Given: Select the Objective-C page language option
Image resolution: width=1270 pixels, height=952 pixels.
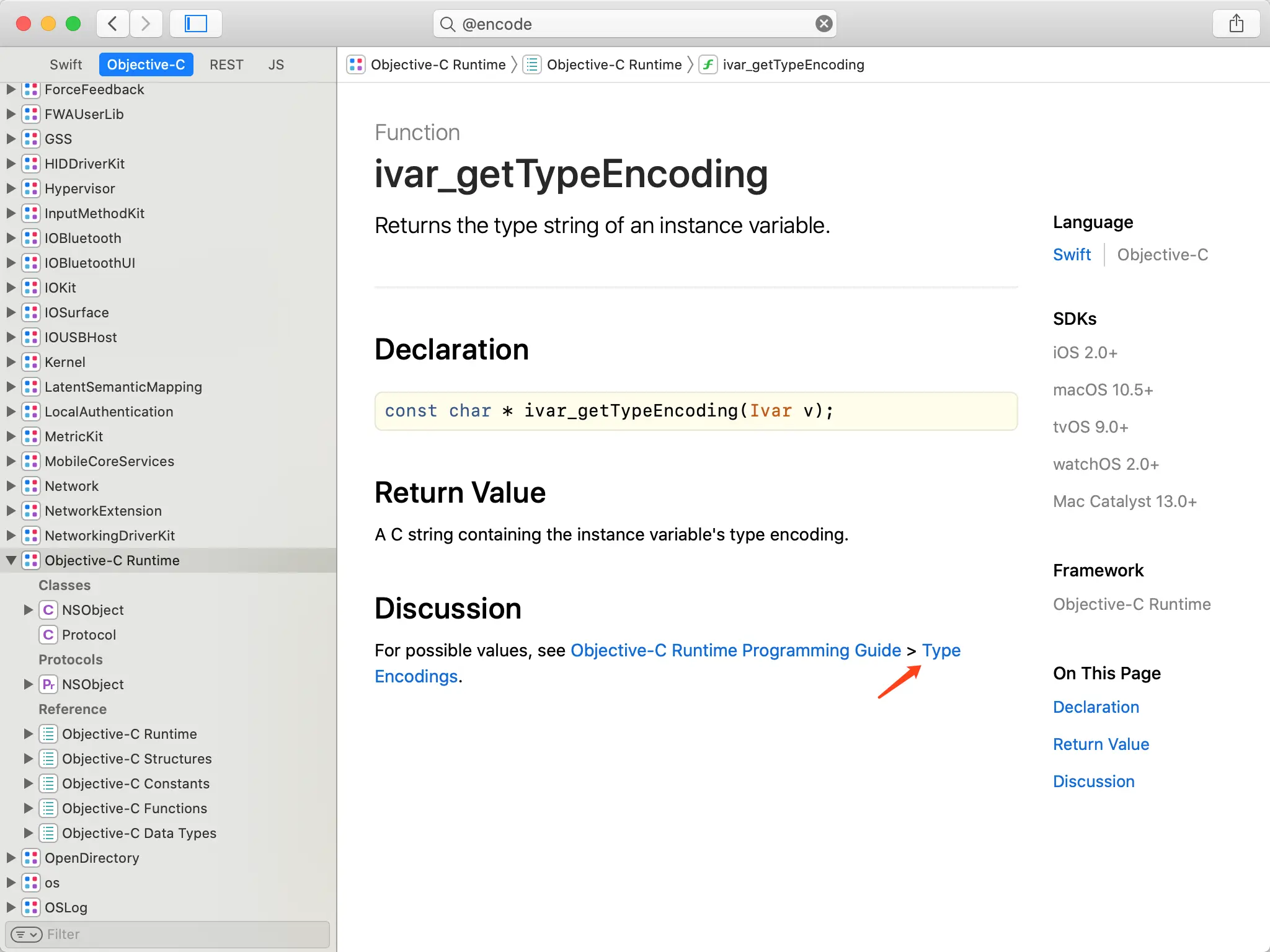Looking at the screenshot, I should [1162, 255].
